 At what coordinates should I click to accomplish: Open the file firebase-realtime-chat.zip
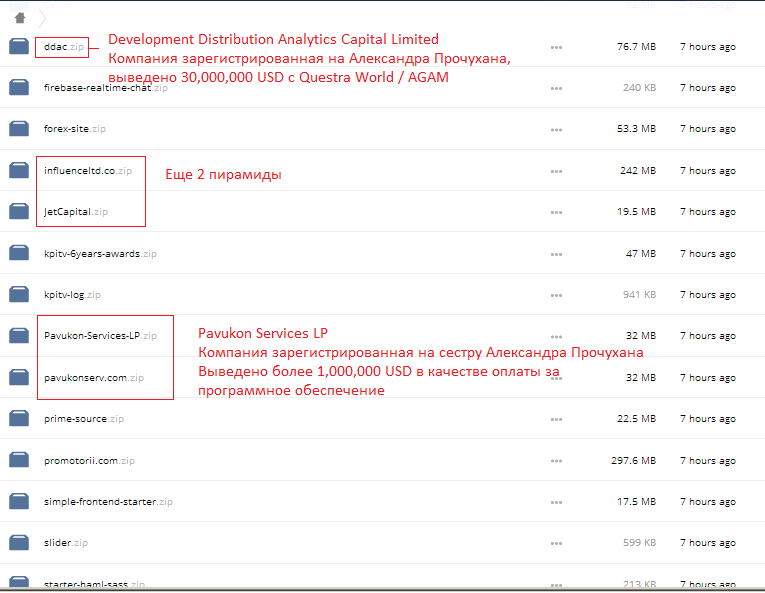pos(106,88)
